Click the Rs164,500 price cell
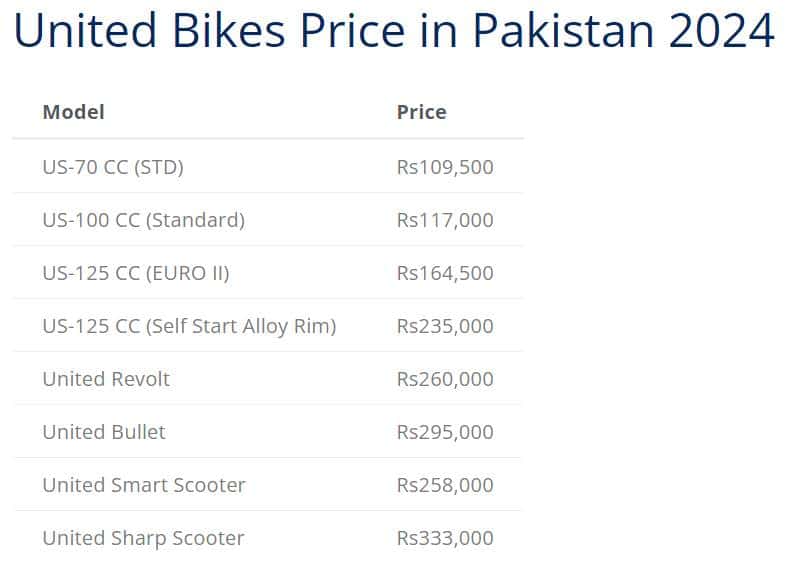This screenshot has height=569, width=807. (445, 273)
